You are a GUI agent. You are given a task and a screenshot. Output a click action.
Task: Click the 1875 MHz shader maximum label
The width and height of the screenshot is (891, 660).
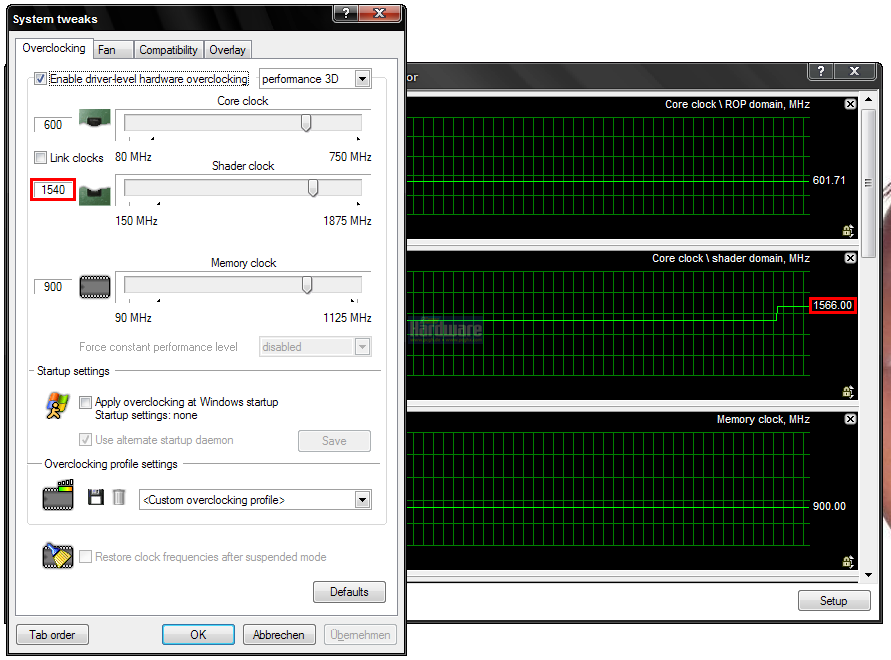point(347,221)
